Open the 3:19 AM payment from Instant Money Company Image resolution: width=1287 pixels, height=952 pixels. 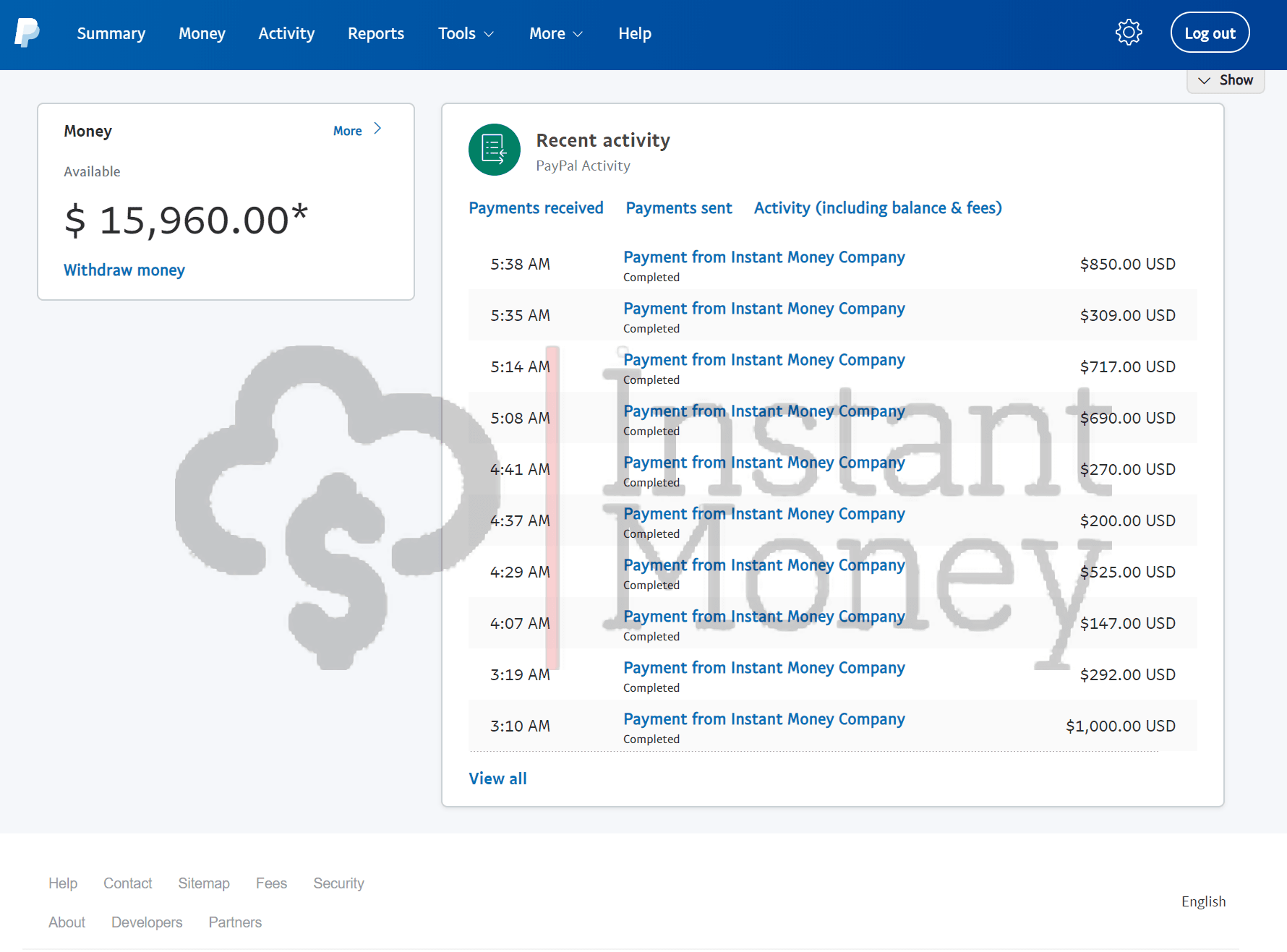[764, 668]
